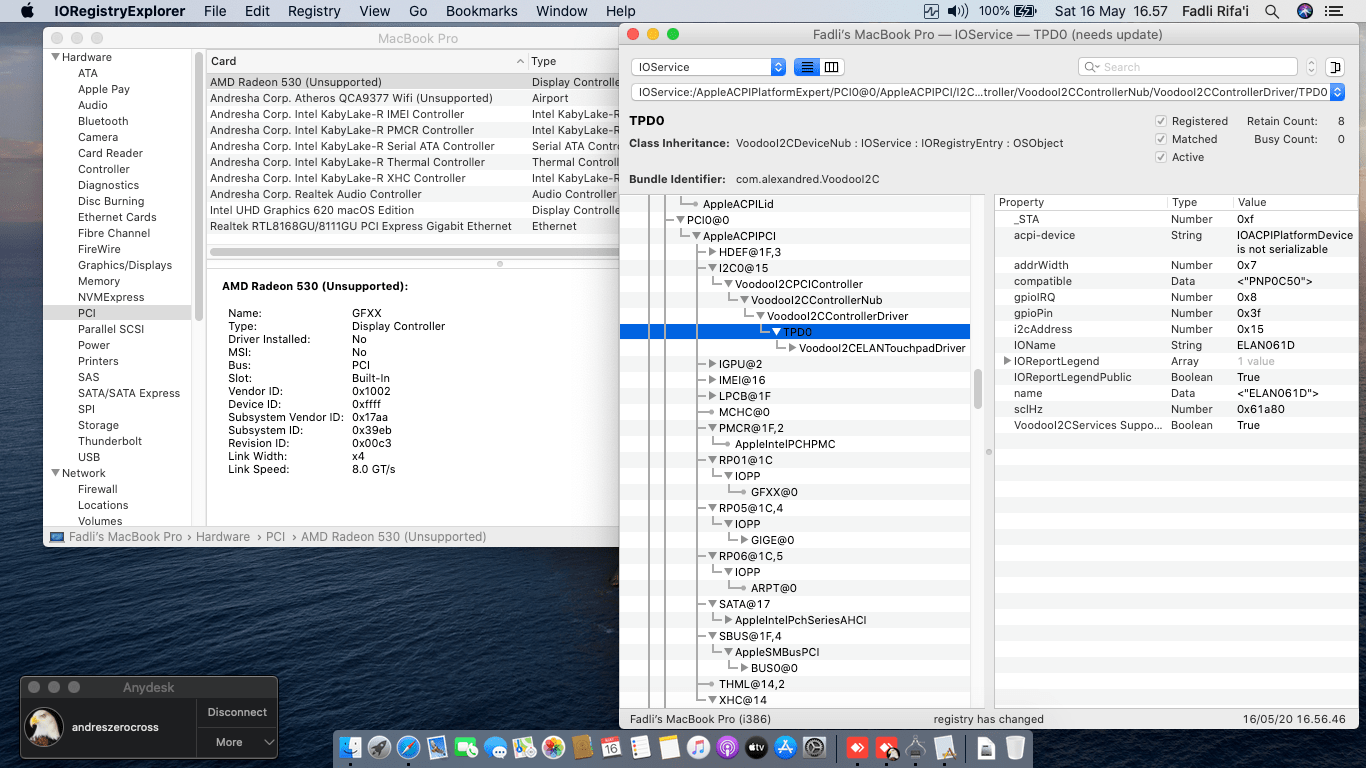Open System Preferences gear in dock
Viewport: 1366px width, 768px height.
coord(814,747)
